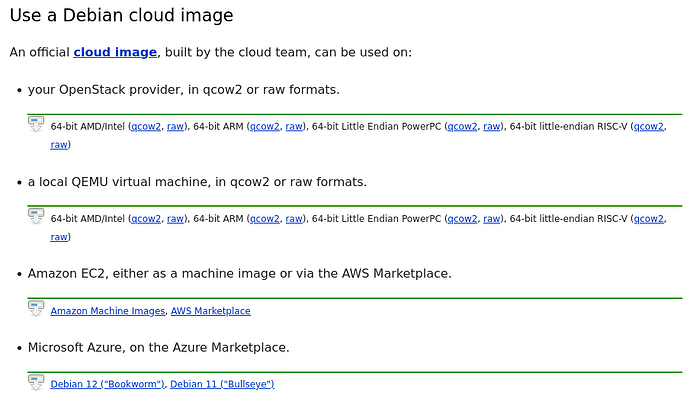Select OpenStack Little Endian PowerPC raw link

[492, 127]
